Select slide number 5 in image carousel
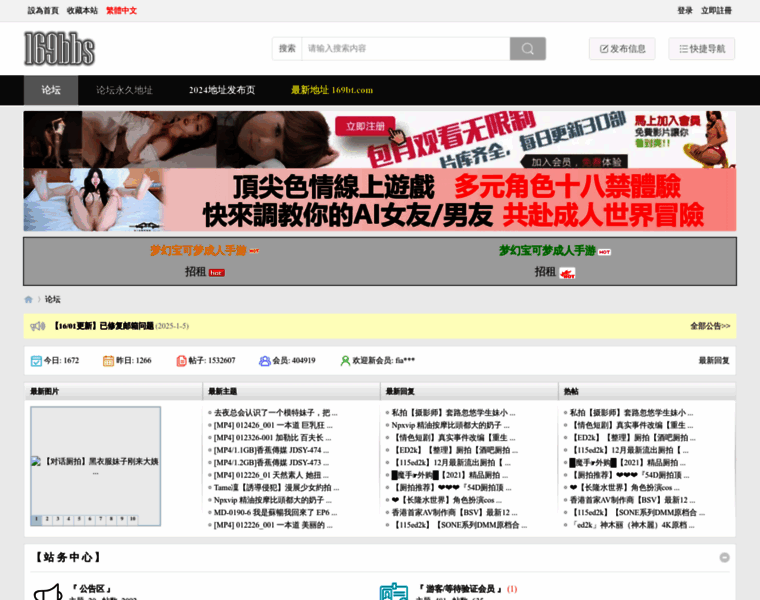This screenshot has height=600, width=760. pyautogui.click(x=79, y=520)
